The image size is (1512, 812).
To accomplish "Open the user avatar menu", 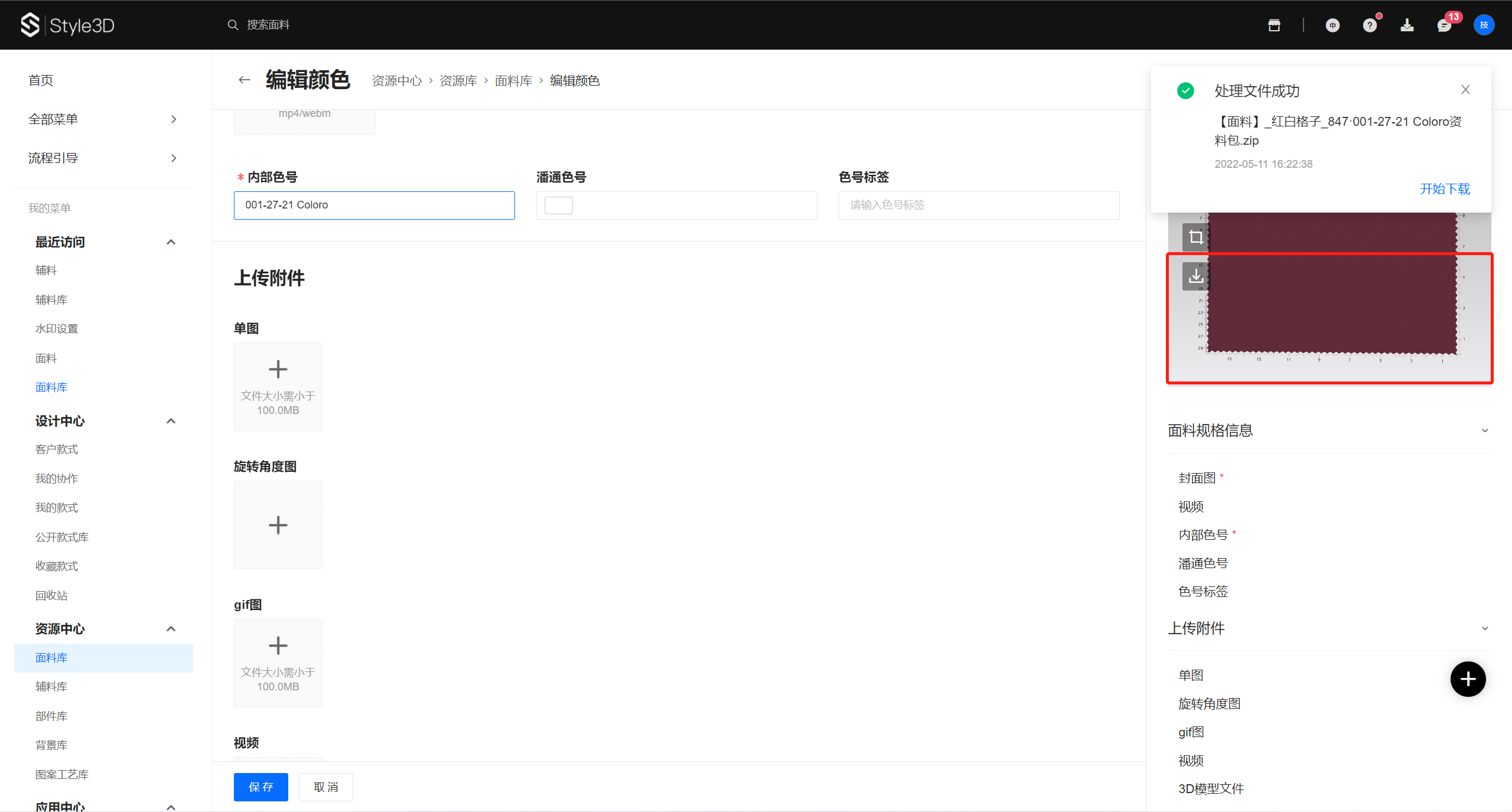I will click(1484, 25).
